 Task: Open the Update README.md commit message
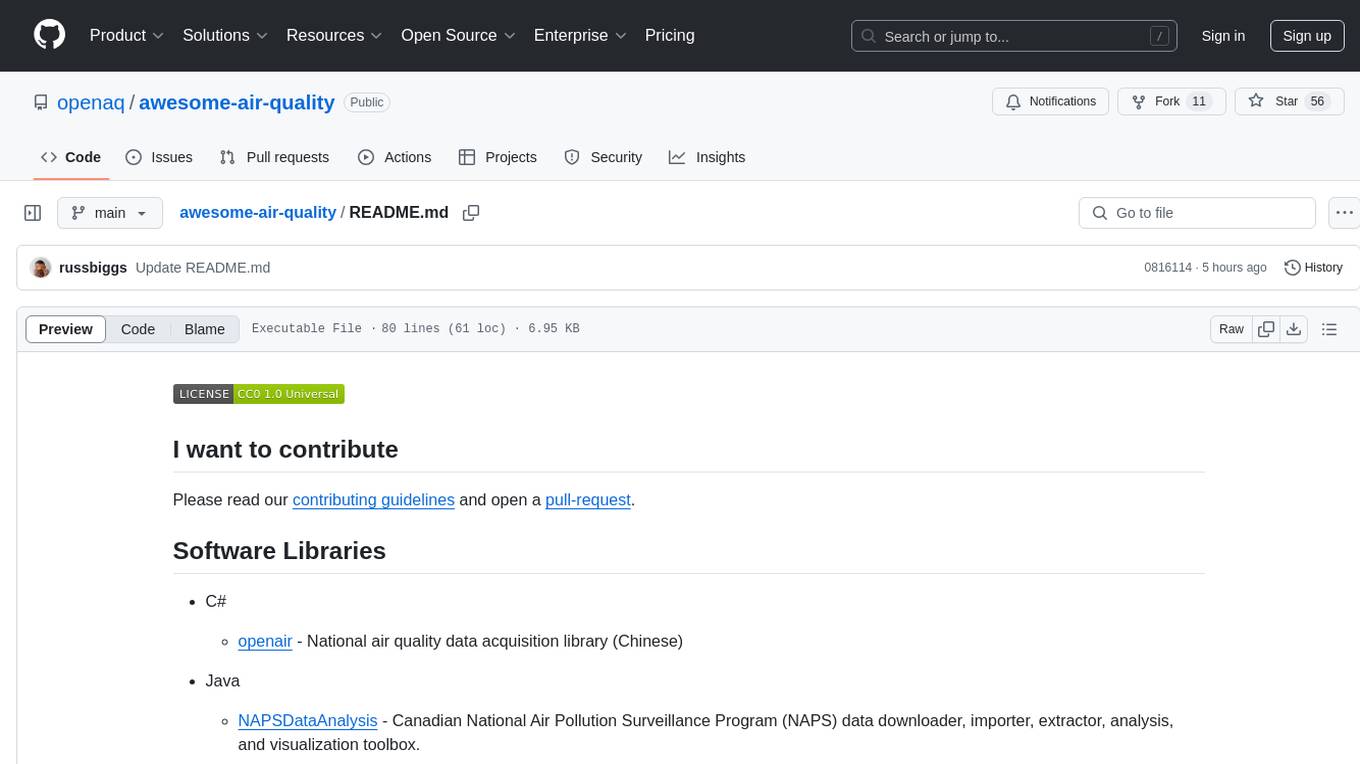coord(203,268)
